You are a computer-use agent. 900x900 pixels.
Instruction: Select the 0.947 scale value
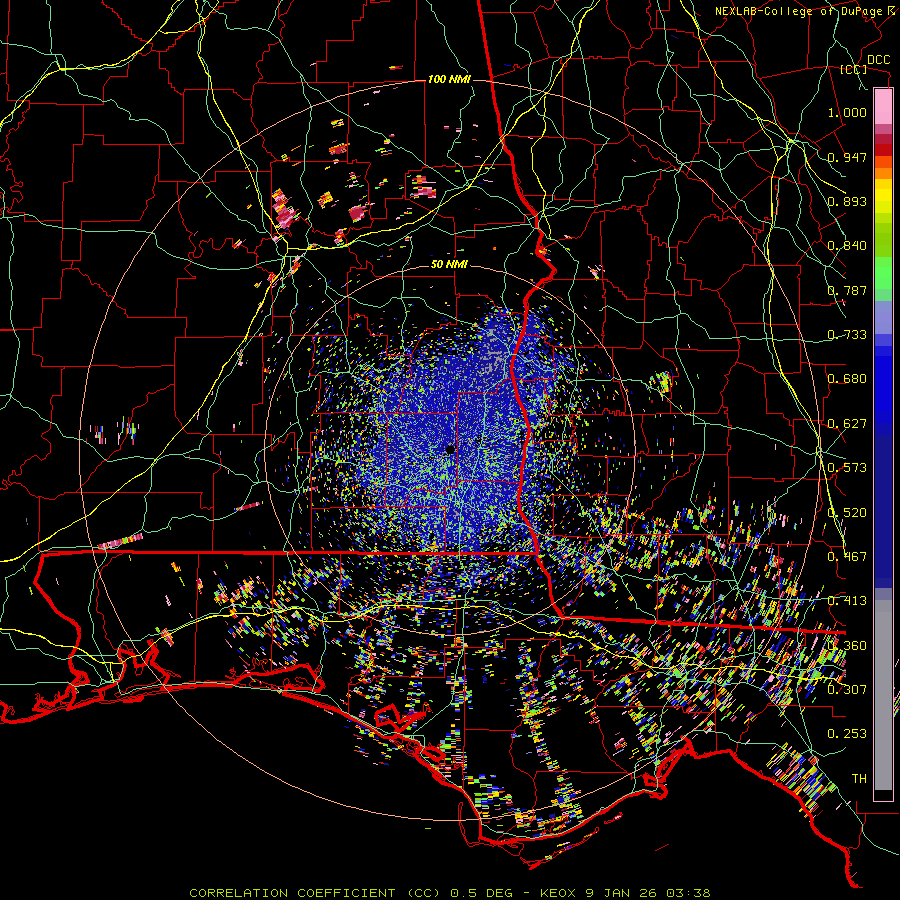[847, 157]
